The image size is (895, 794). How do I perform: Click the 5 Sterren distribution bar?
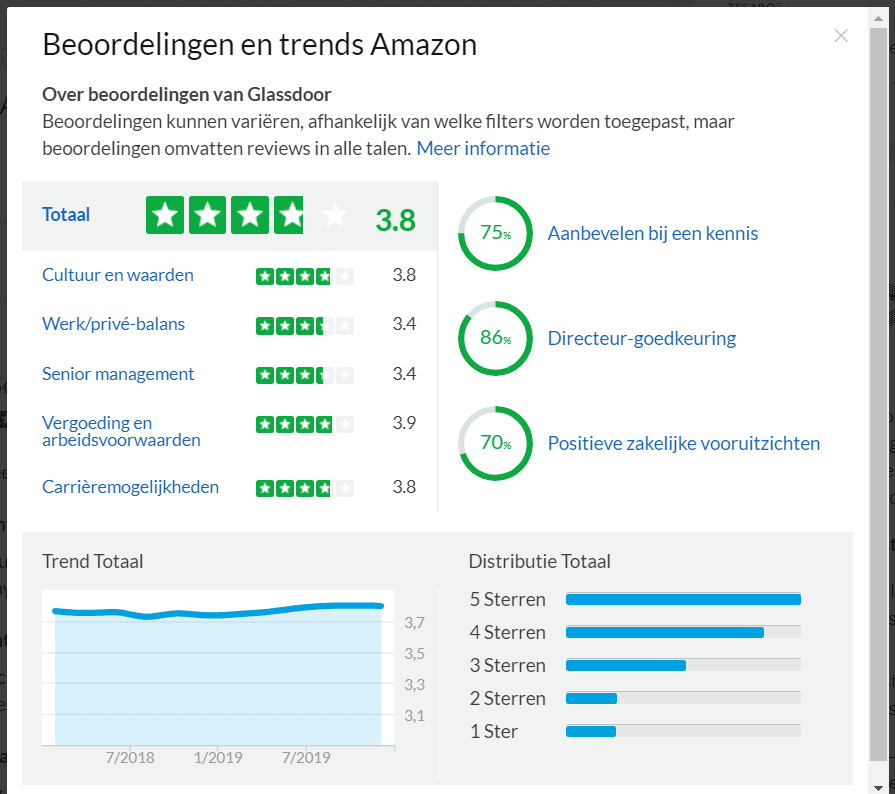(x=683, y=600)
